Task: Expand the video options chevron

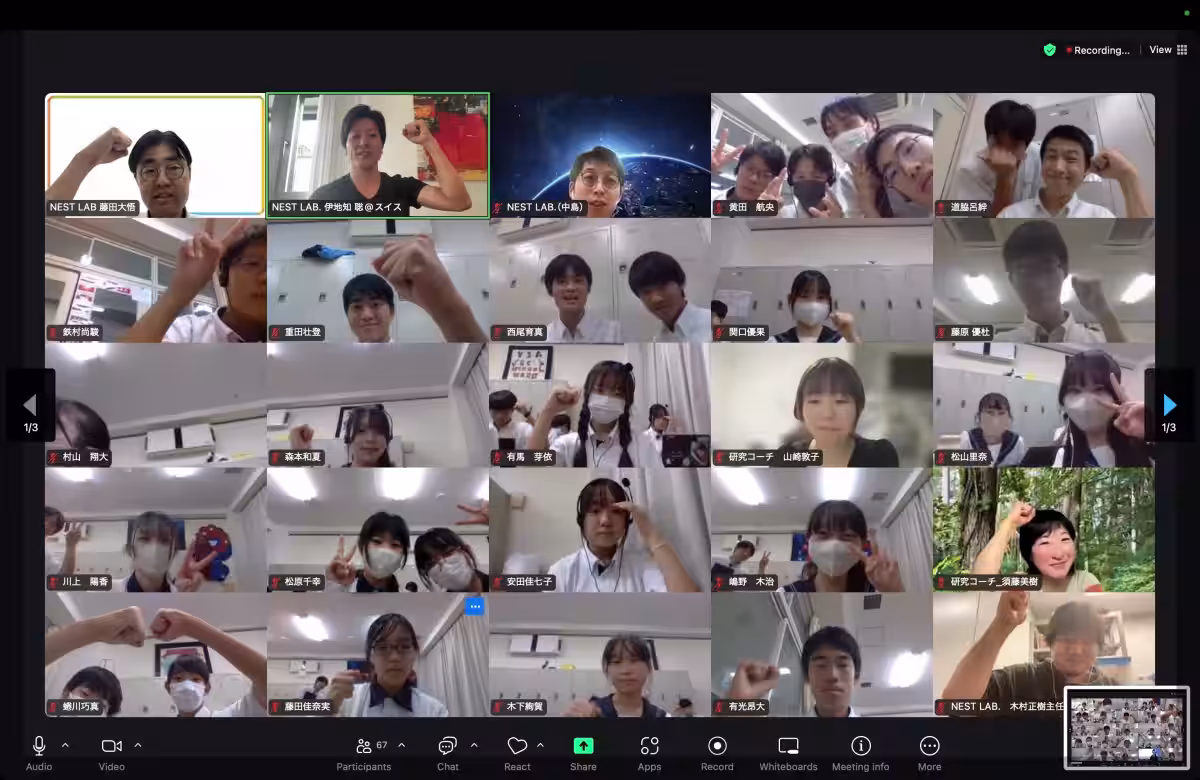Action: (x=138, y=745)
